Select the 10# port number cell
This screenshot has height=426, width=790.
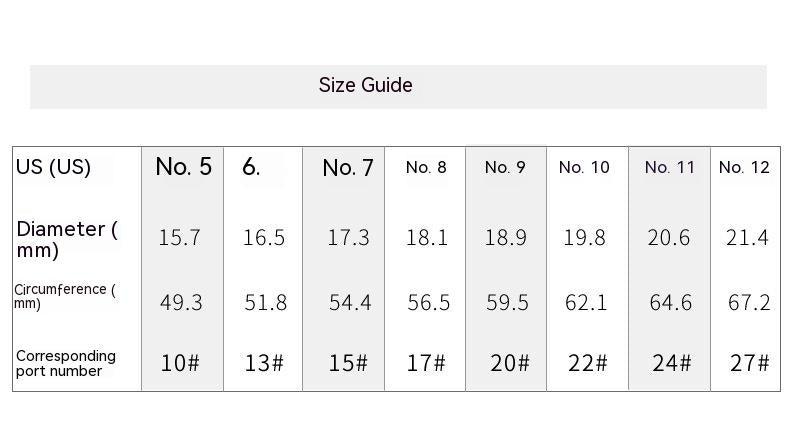click(x=180, y=363)
